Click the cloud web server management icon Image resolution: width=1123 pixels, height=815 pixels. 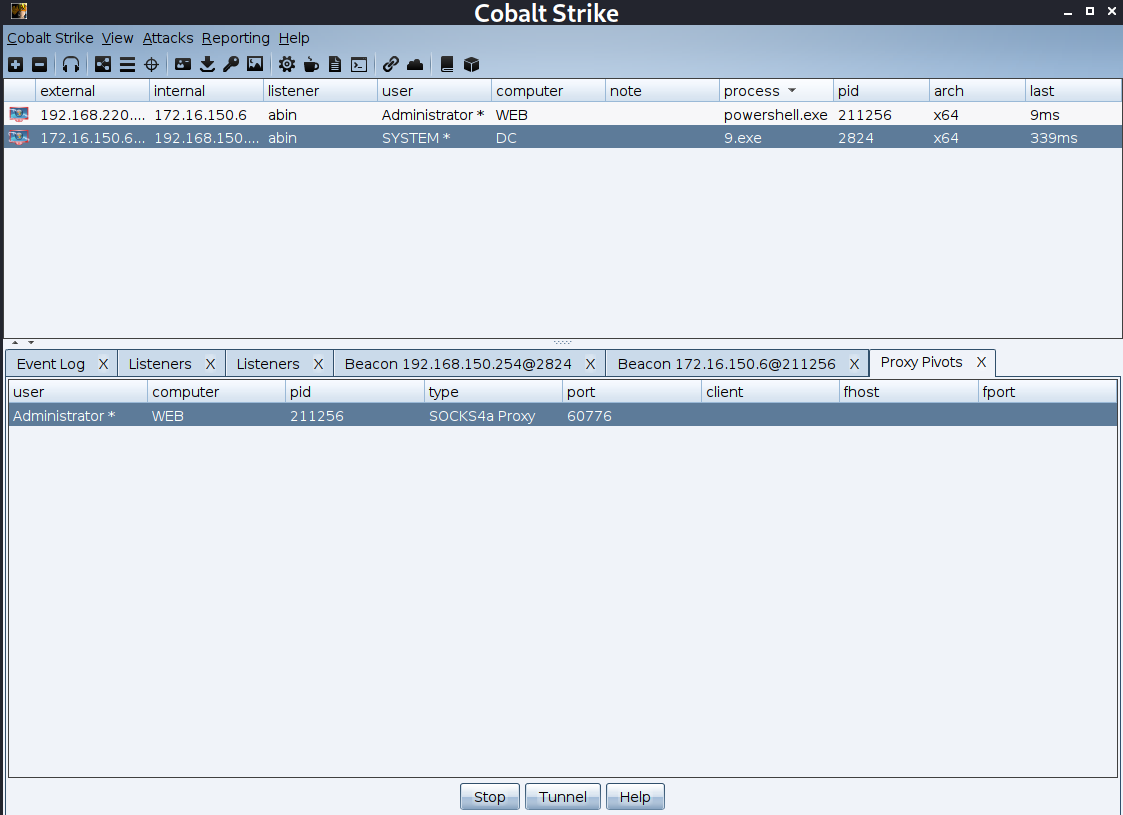pos(415,64)
